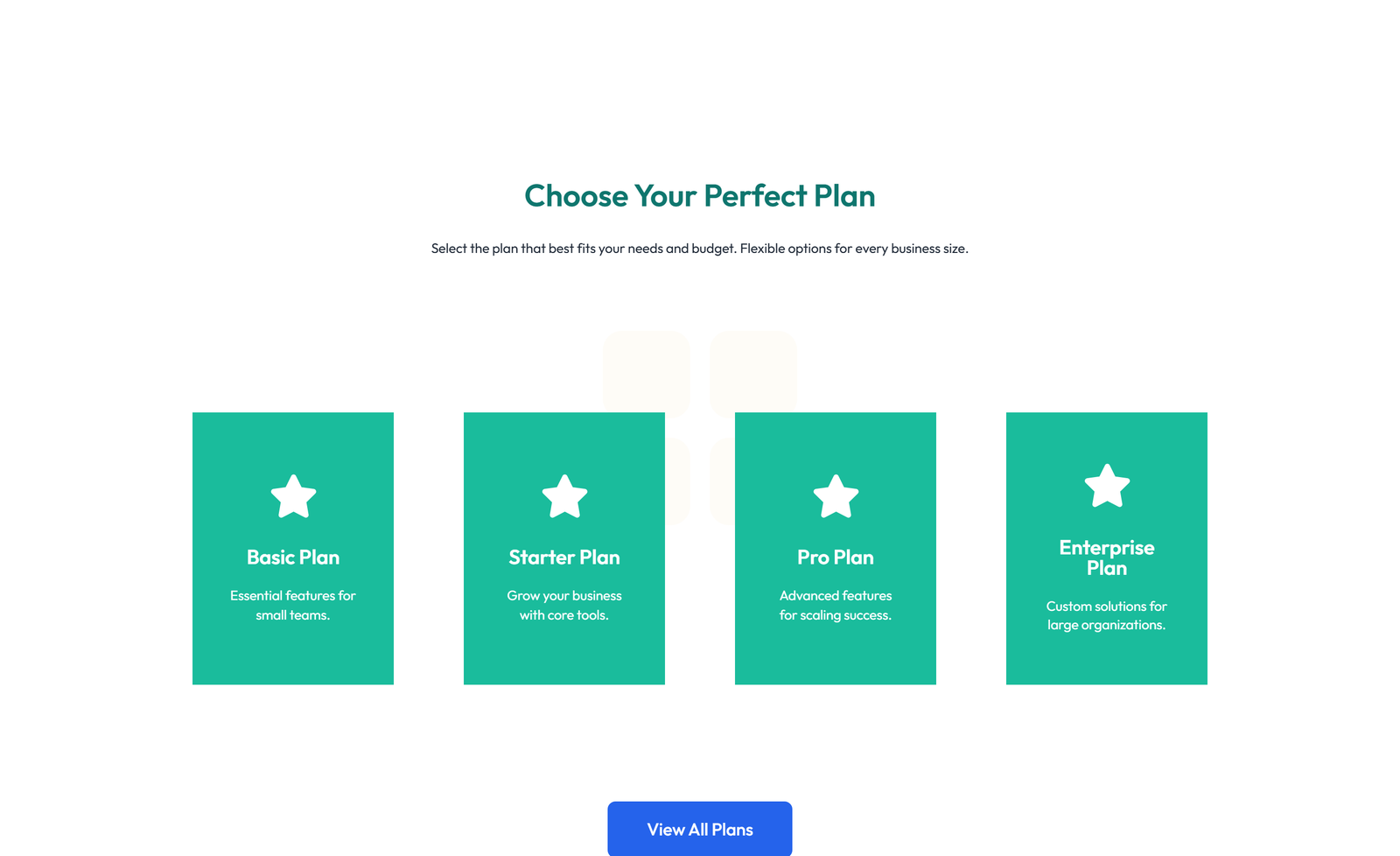Click the star icon on the Enterprise Plan card
The image size is (1400, 856).
coord(1107,486)
